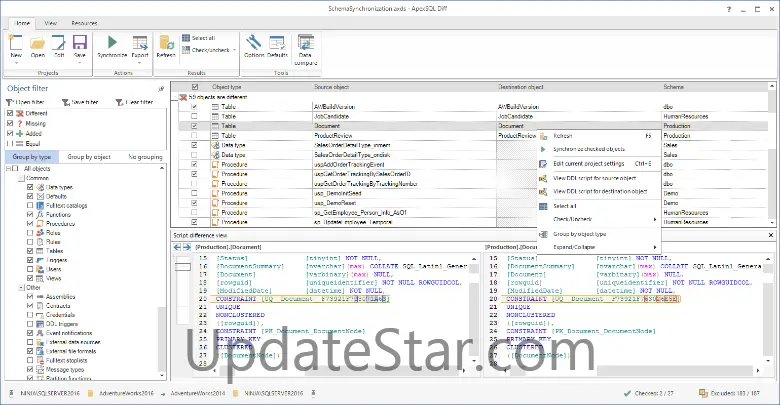Click the Export icon
780x405 pixels.
click(x=140, y=43)
